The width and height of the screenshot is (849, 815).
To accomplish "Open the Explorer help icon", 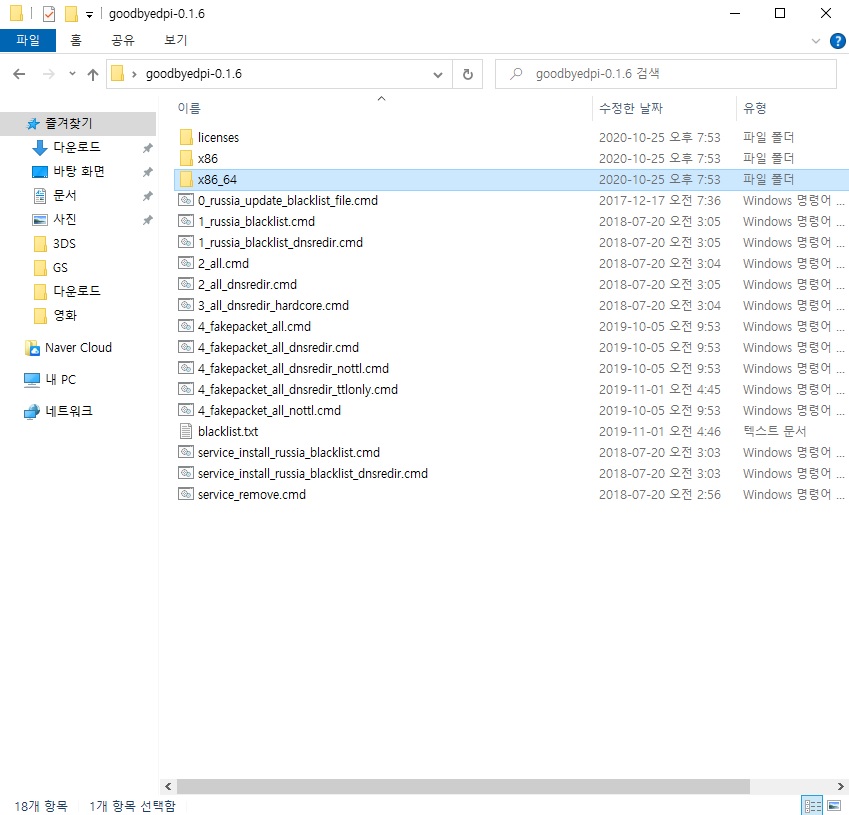I will coord(837,41).
